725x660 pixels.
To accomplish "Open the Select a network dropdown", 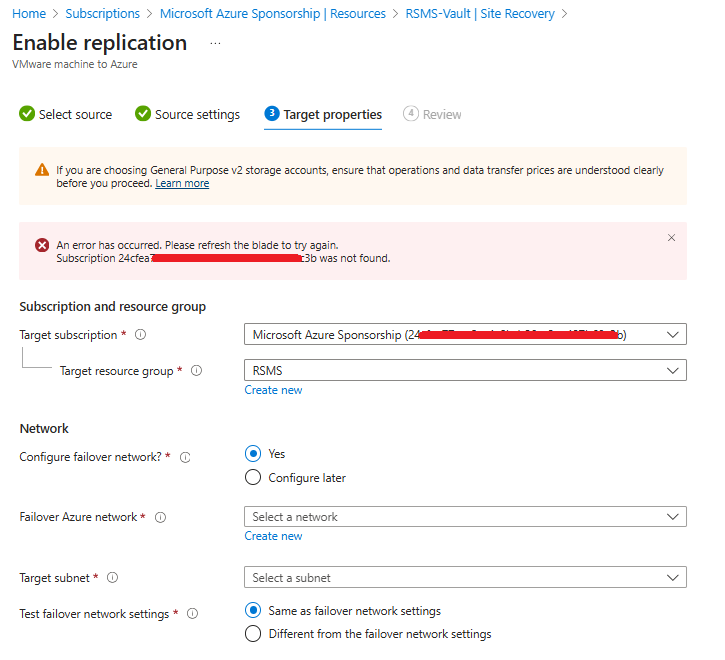I will click(x=465, y=517).
